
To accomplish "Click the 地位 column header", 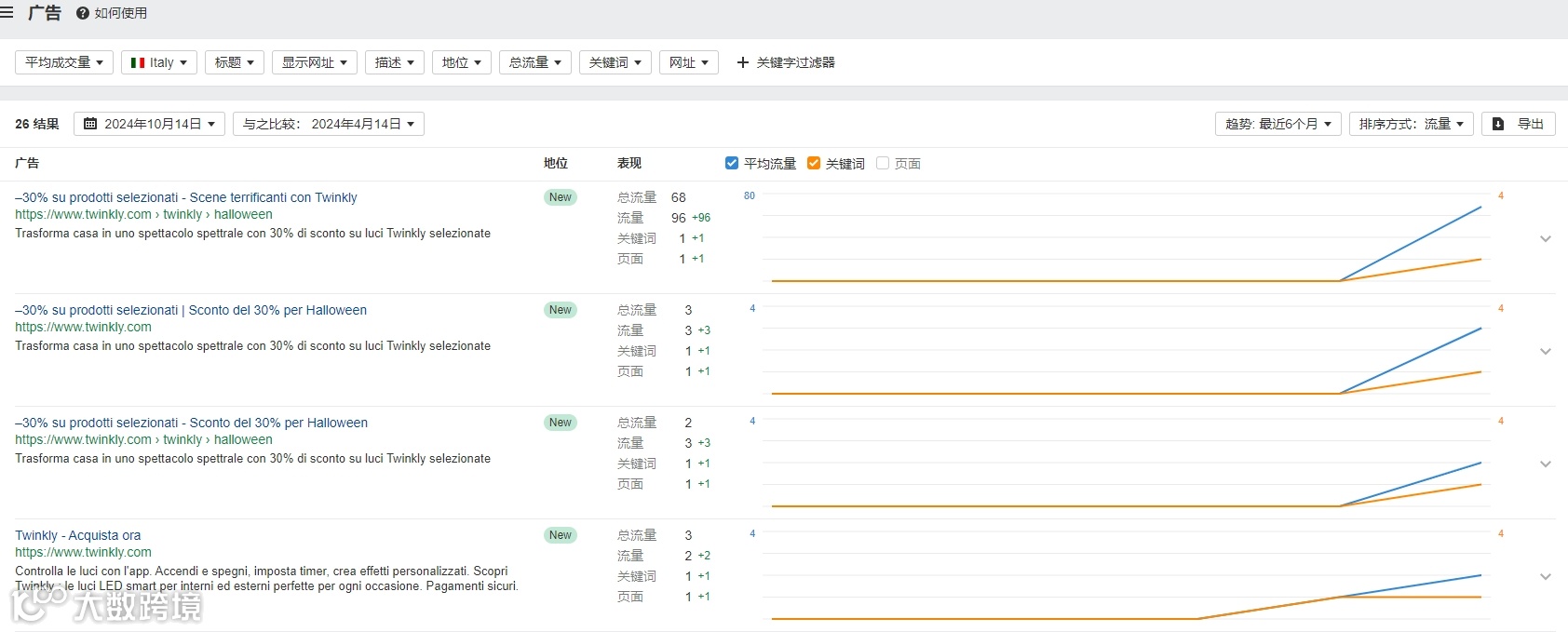I will point(556,163).
